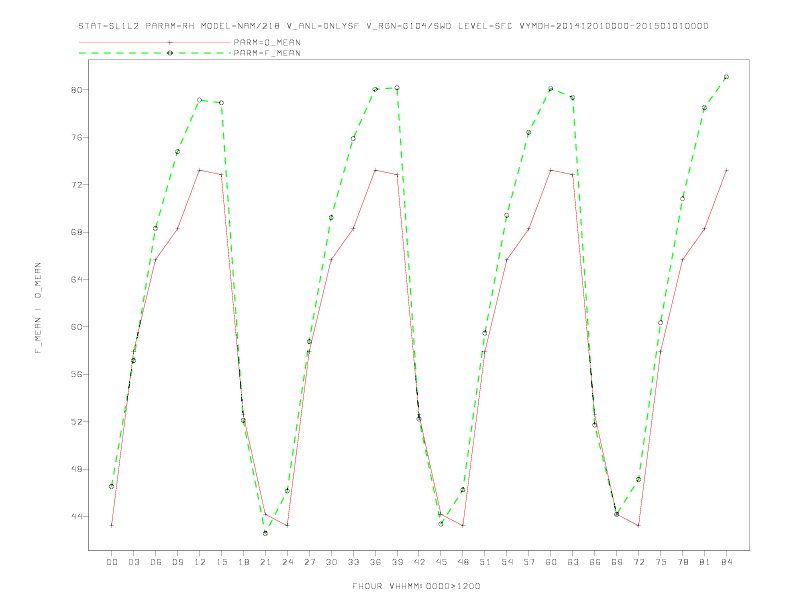The height and width of the screenshot is (612, 792).
Task: Click the x-axis label 33
Action: click(x=354, y=562)
